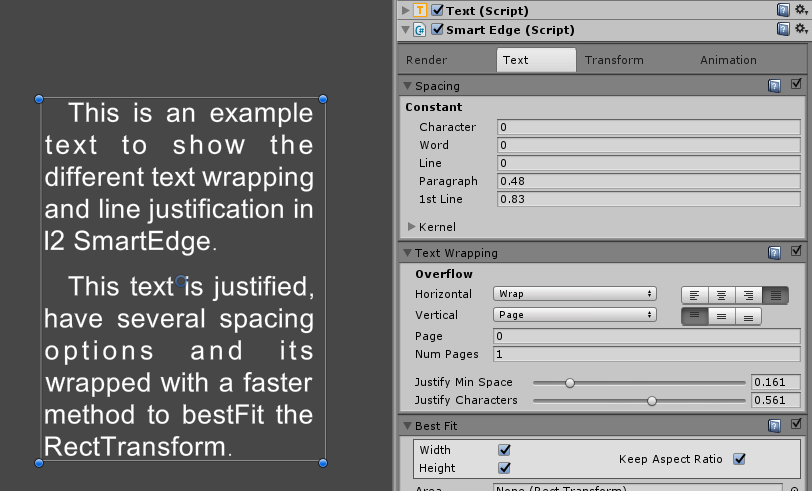812x491 pixels.
Task: Select top vertical alignment icon
Action: point(694,315)
